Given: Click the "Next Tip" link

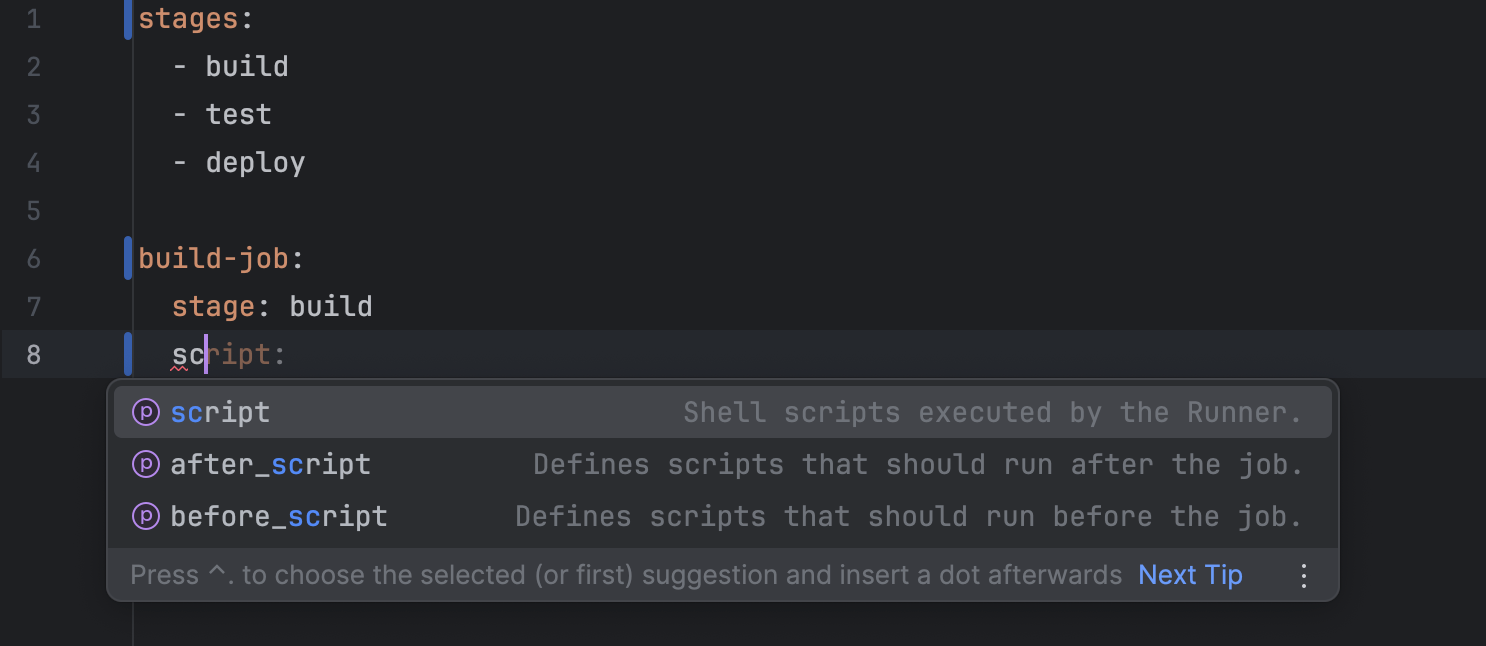Looking at the screenshot, I should tap(1189, 574).
